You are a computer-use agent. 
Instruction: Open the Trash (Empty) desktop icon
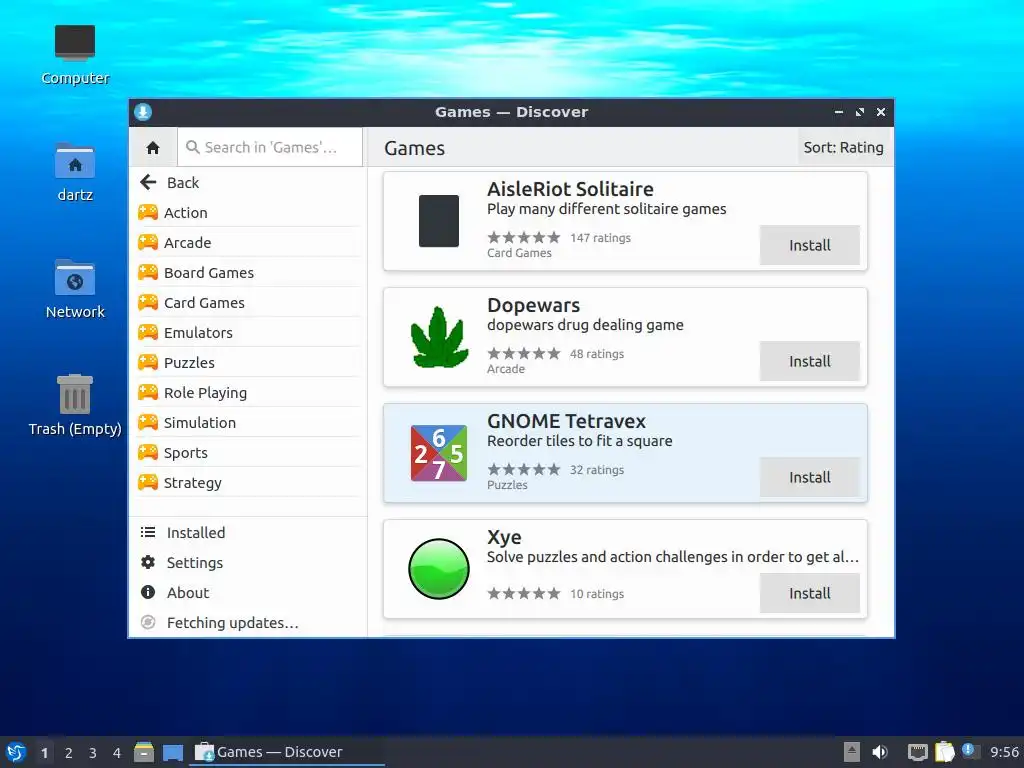coord(74,394)
